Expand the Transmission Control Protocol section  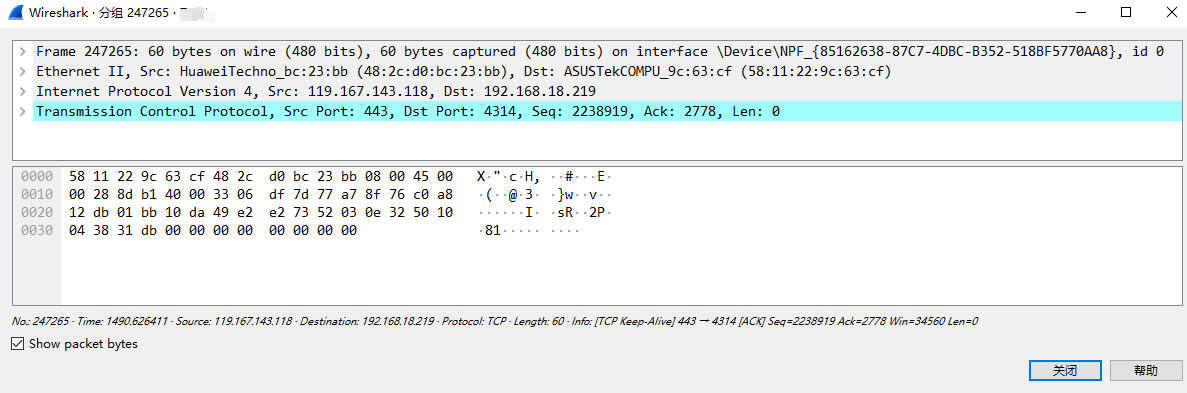pyautogui.click(x=23, y=112)
